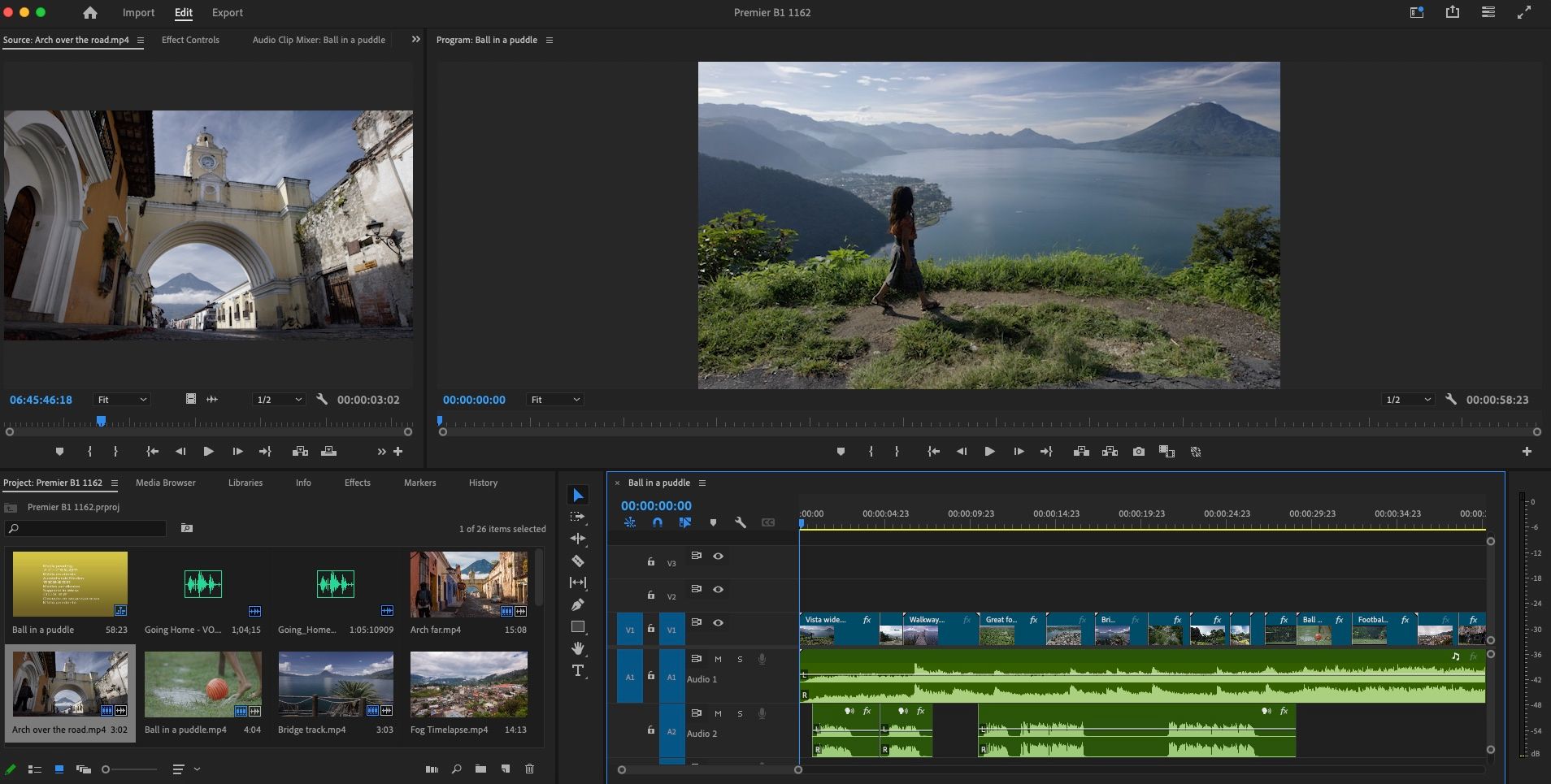Screen dimensions: 1551x784
Task: Toggle V2 track lock
Action: (x=651, y=595)
